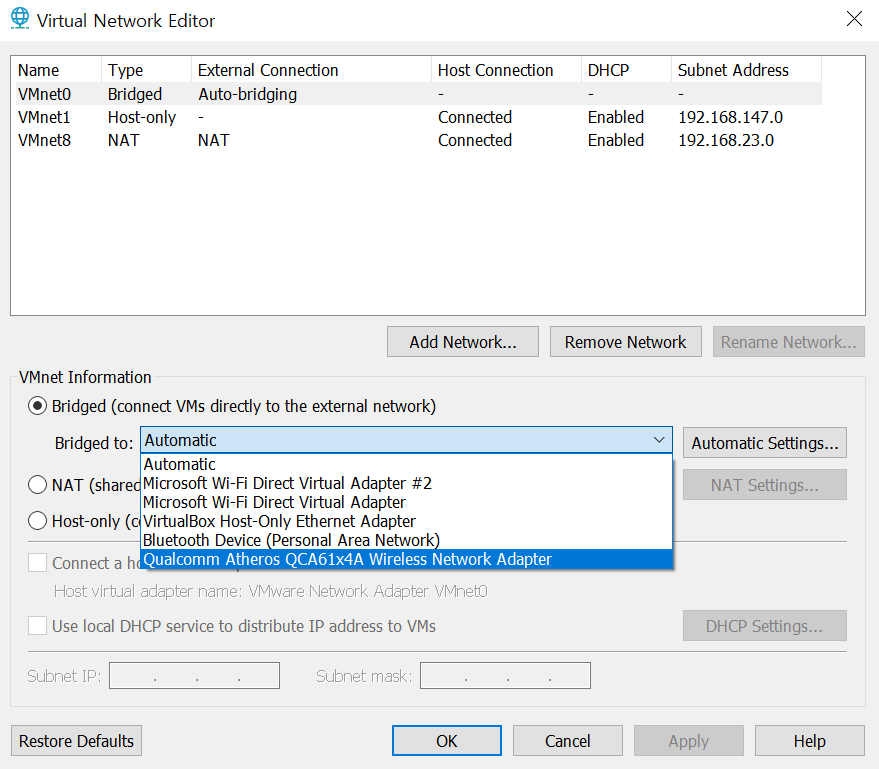Sort by Subnet Address column header
The width and height of the screenshot is (879, 769).
coord(747,70)
